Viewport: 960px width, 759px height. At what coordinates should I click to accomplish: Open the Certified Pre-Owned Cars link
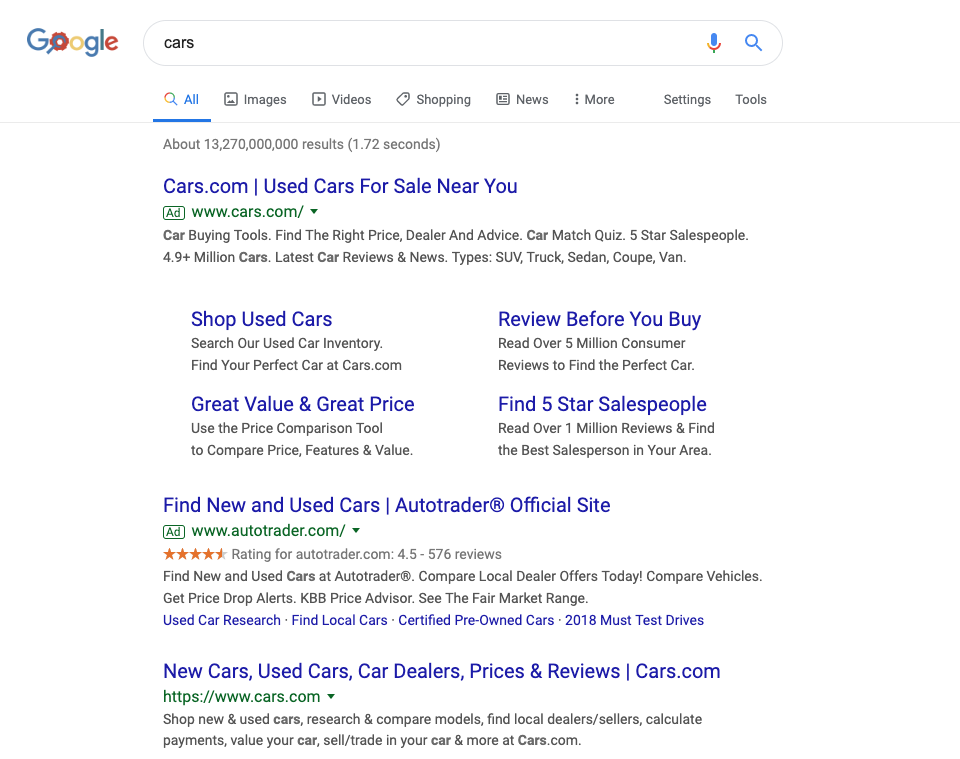[x=476, y=620]
